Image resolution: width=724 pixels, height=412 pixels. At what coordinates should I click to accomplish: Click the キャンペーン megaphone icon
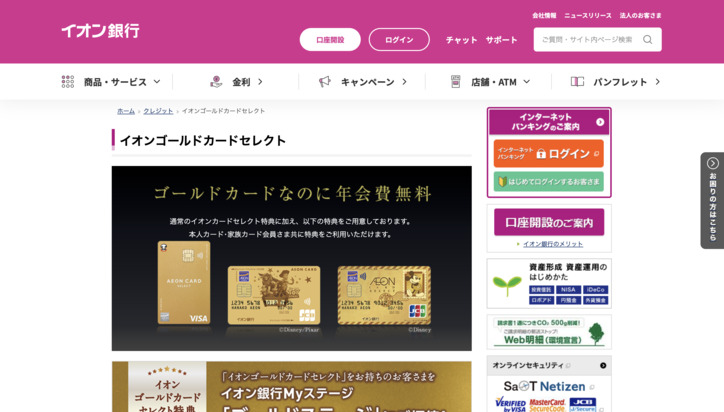click(x=325, y=82)
